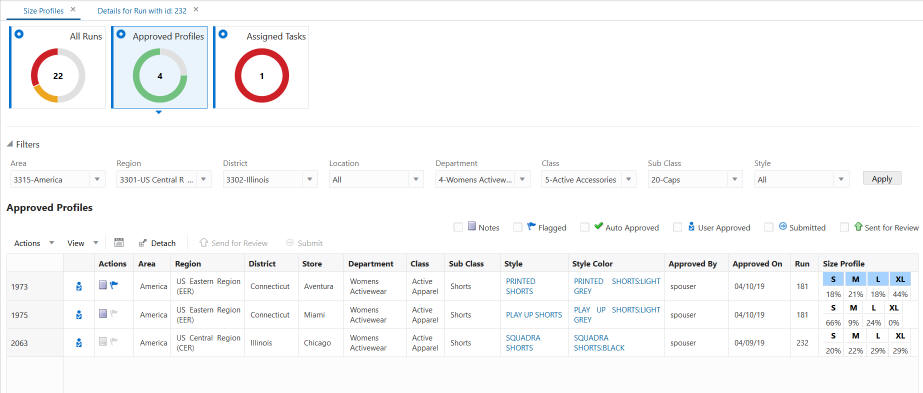Click the Send for Review arrow icon in toolbar

coord(204,243)
